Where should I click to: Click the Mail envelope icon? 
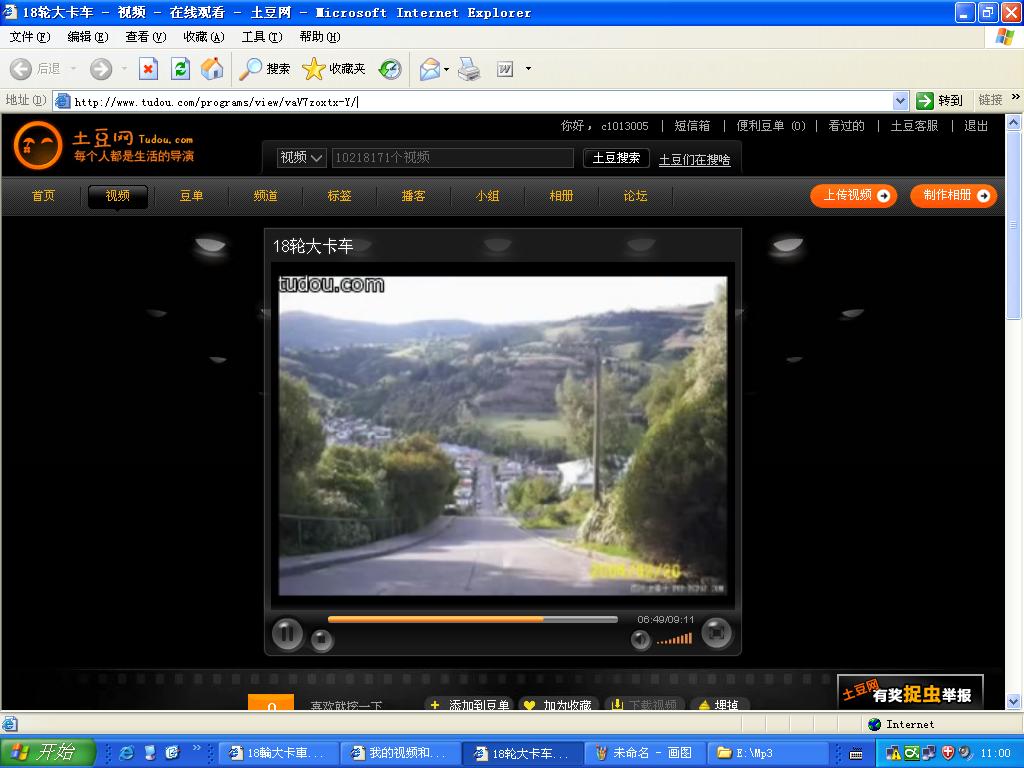(x=430, y=69)
